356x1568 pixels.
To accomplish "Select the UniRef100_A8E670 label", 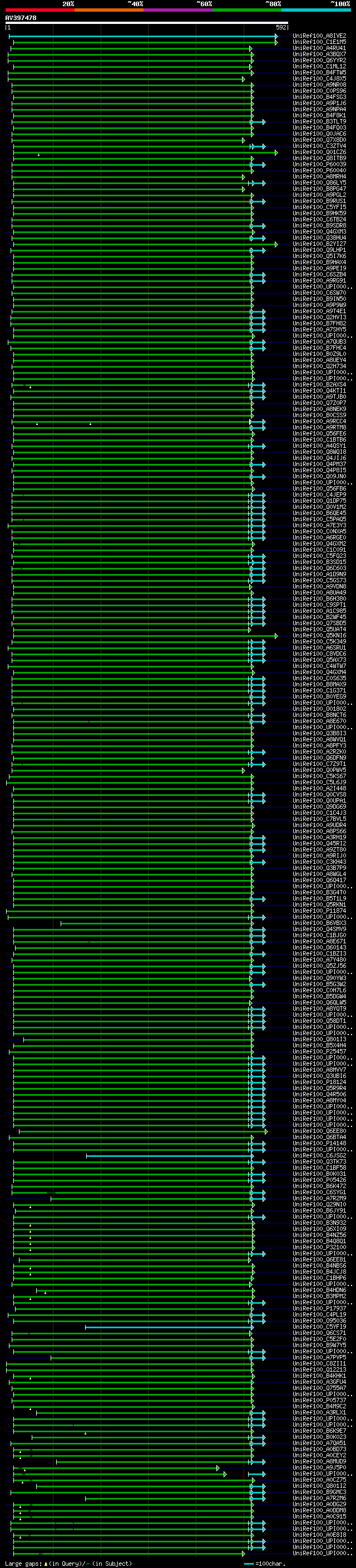I will (319, 721).
